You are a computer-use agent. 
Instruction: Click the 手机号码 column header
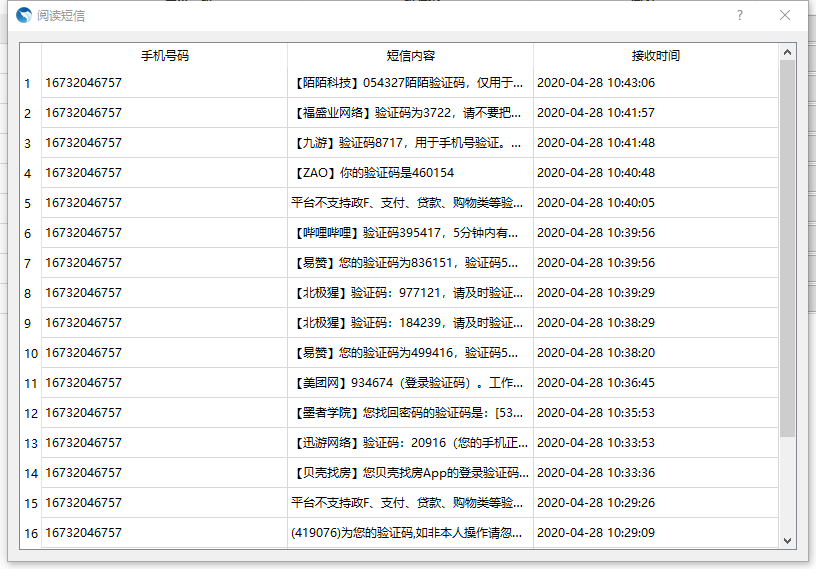pos(164,56)
